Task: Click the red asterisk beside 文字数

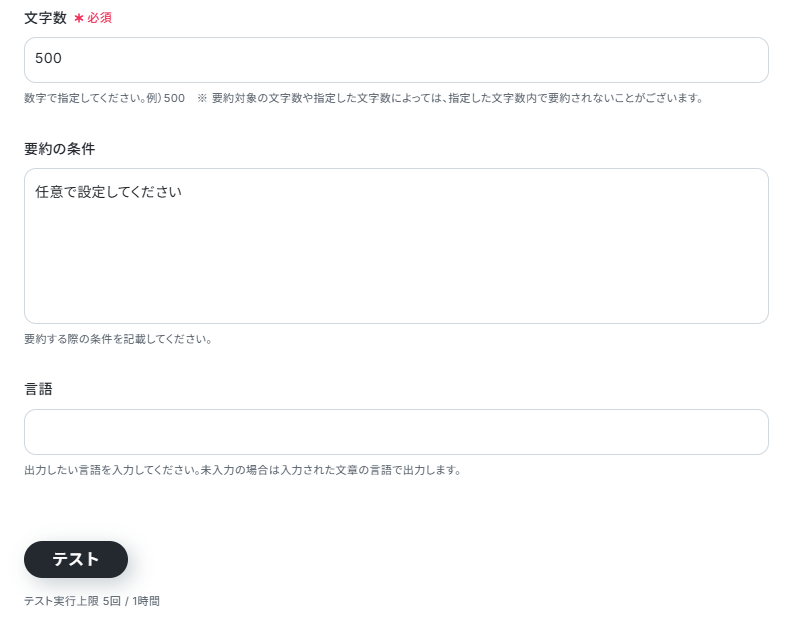Action: pyautogui.click(x=79, y=18)
